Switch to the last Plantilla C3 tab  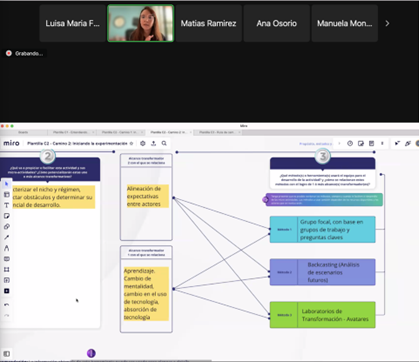(x=217, y=132)
